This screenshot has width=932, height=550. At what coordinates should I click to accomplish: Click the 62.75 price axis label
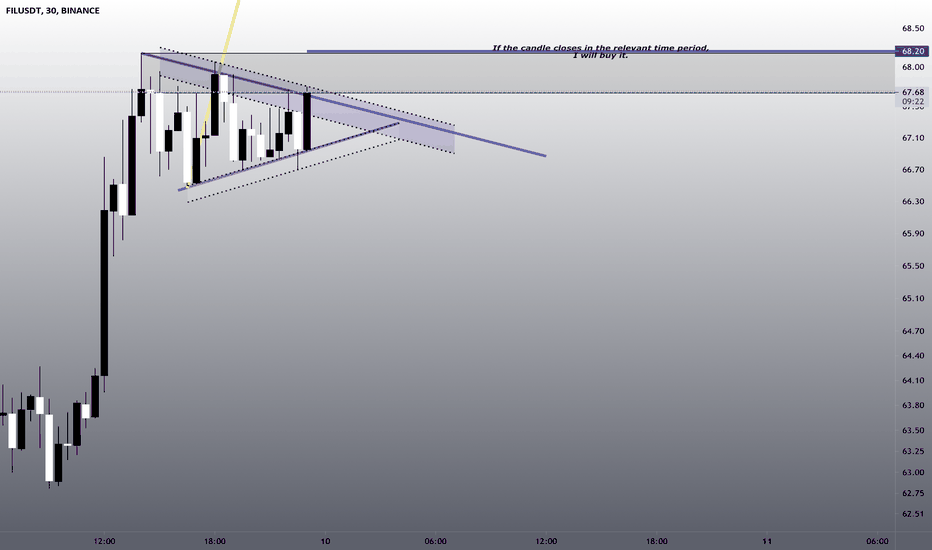912,494
